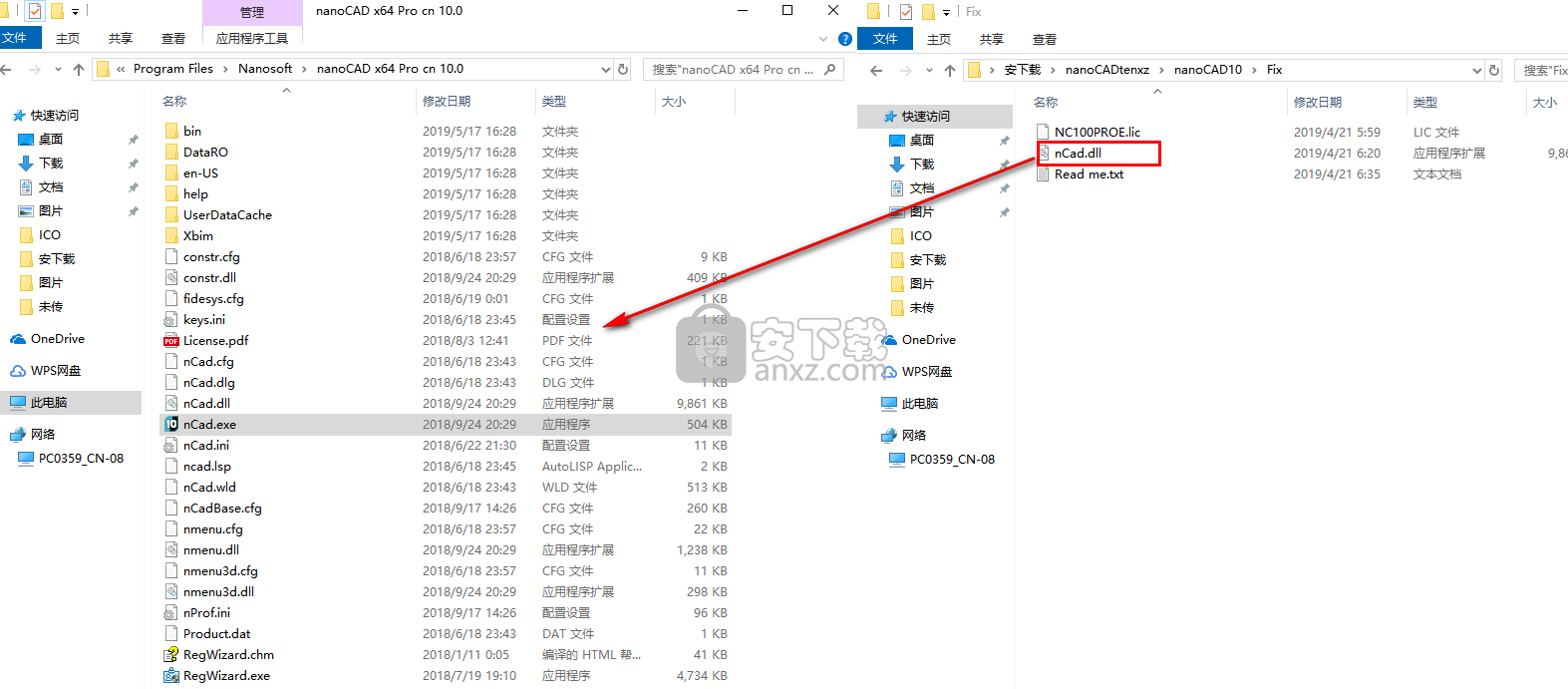Refresh the Fix folder listing
The height and width of the screenshot is (689, 1568).
pyautogui.click(x=1494, y=70)
